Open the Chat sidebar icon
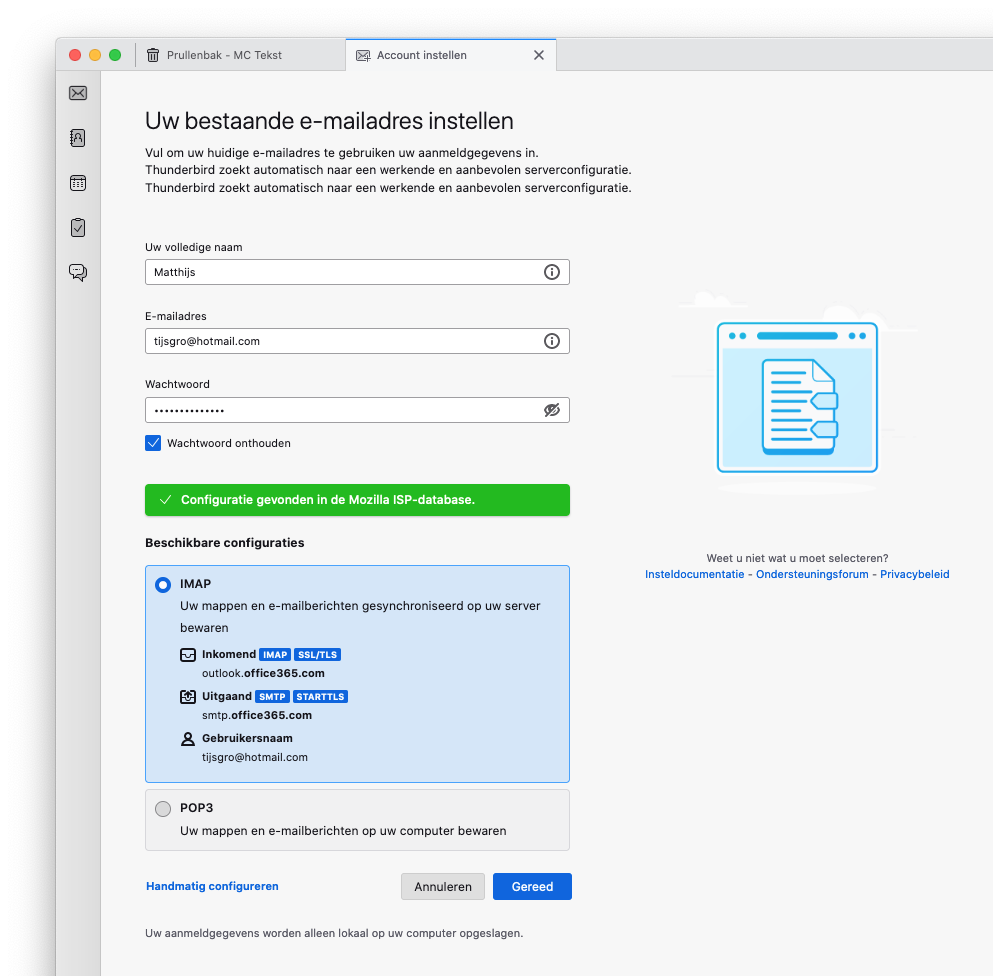The image size is (993, 976). click(78, 272)
